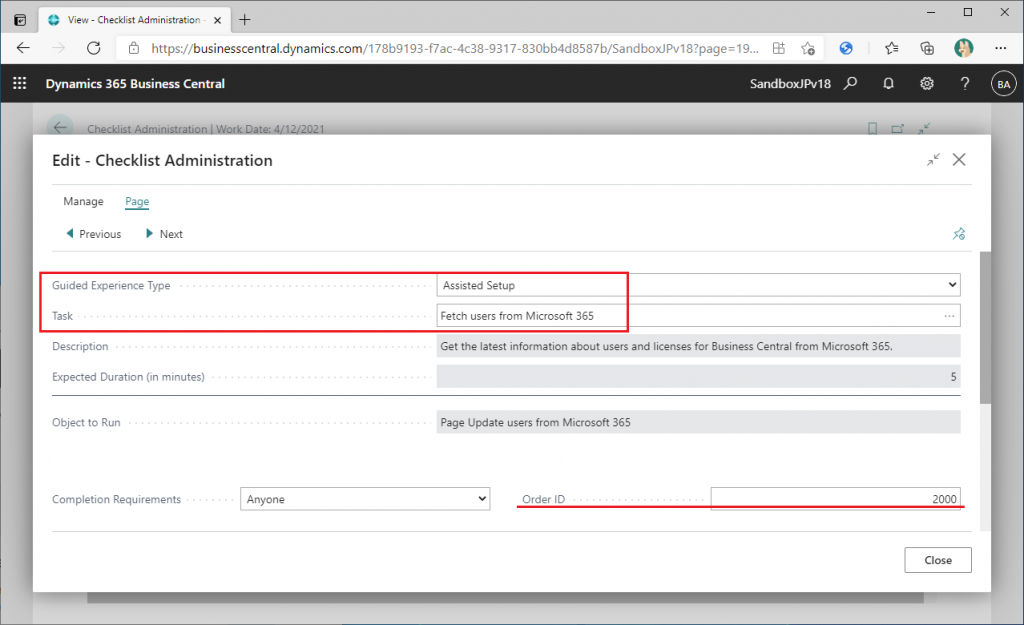Open the browser settings and more menu
Screen dimensions: 1024x625
tap(1000, 48)
